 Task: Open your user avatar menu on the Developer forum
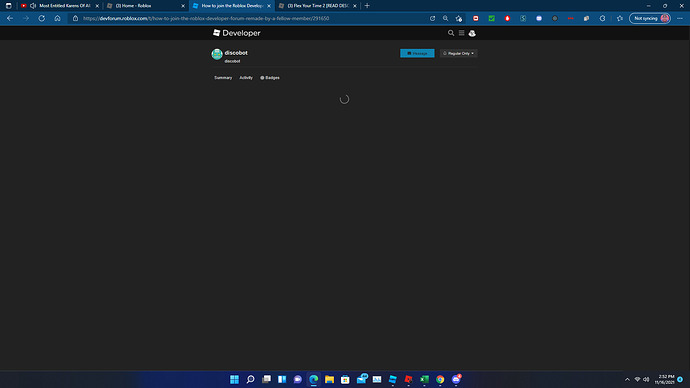tap(472, 33)
